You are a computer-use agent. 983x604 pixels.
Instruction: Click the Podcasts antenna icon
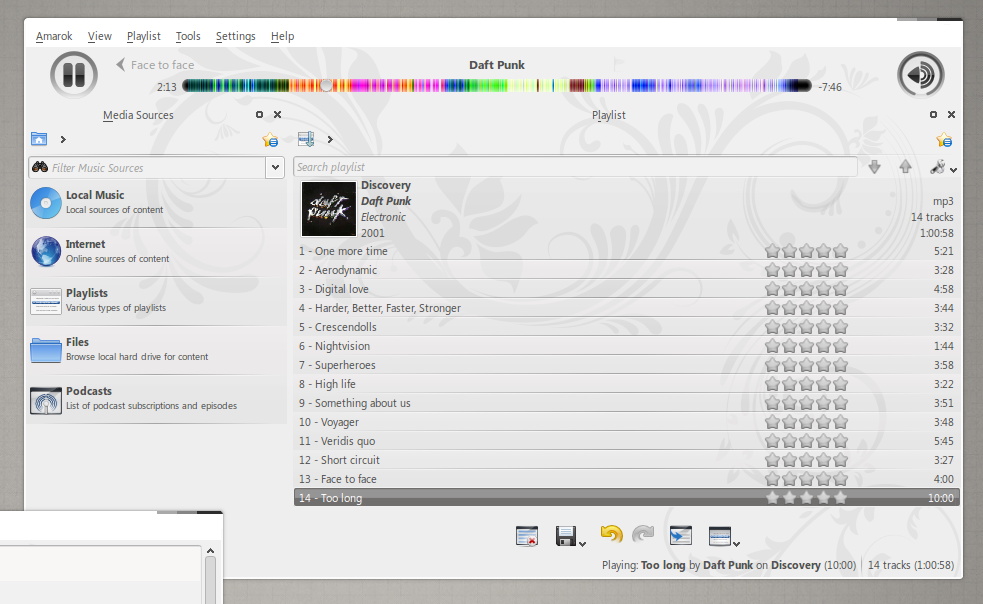pyautogui.click(x=46, y=400)
